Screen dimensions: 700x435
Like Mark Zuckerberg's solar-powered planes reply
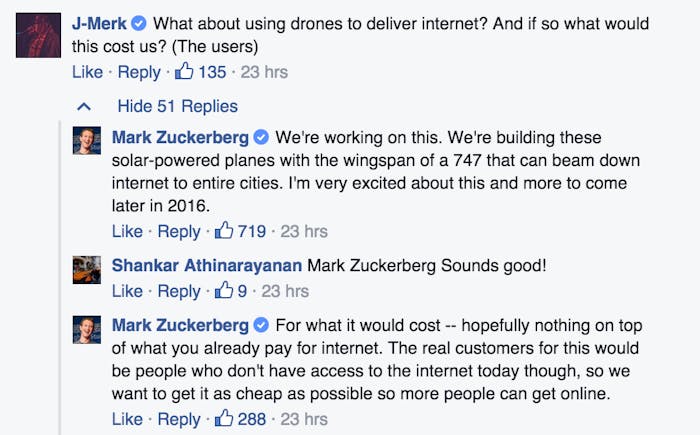click(x=127, y=231)
